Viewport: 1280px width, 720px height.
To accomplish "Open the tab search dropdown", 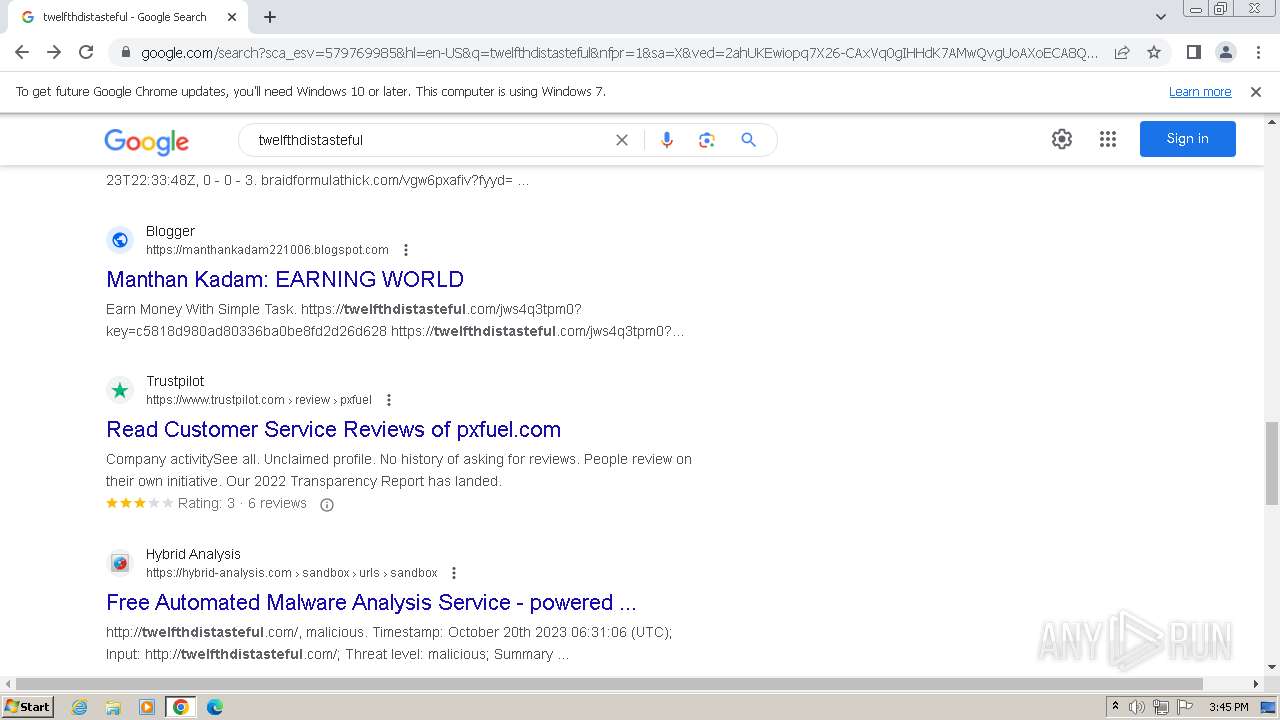I will point(1160,17).
